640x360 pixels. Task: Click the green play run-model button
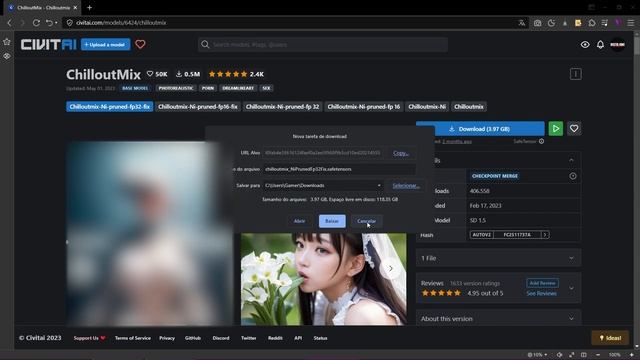556,129
